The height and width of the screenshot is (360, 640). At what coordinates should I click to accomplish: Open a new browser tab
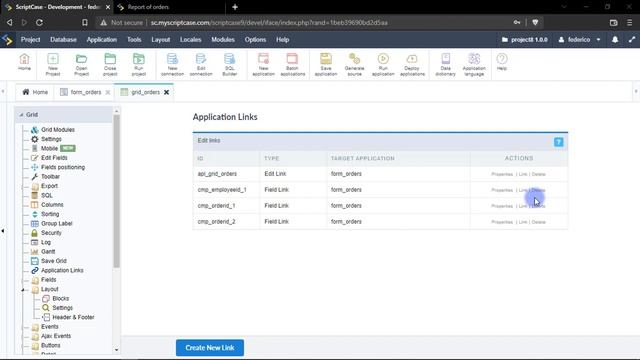coord(235,7)
